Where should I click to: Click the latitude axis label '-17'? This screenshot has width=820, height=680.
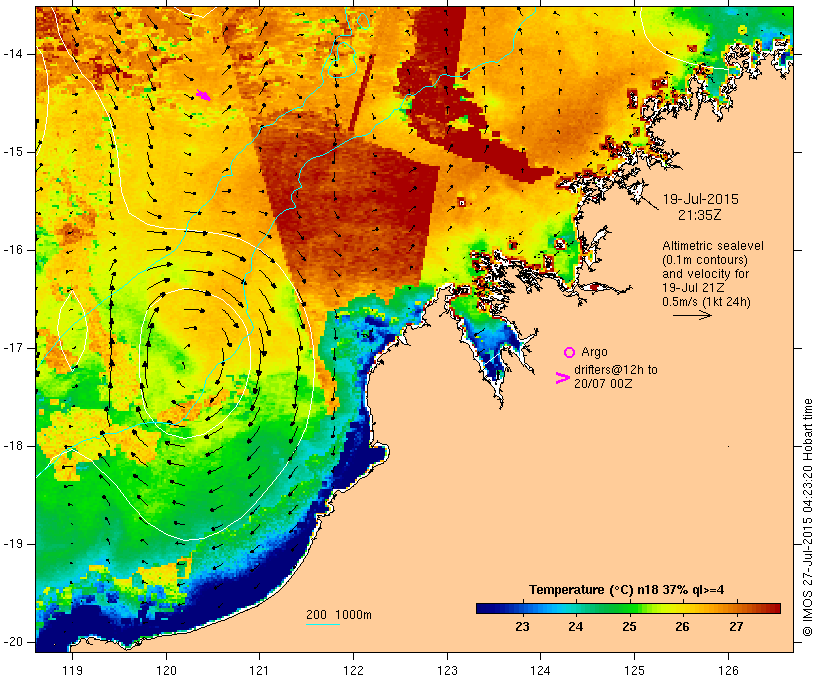click(x=13, y=348)
